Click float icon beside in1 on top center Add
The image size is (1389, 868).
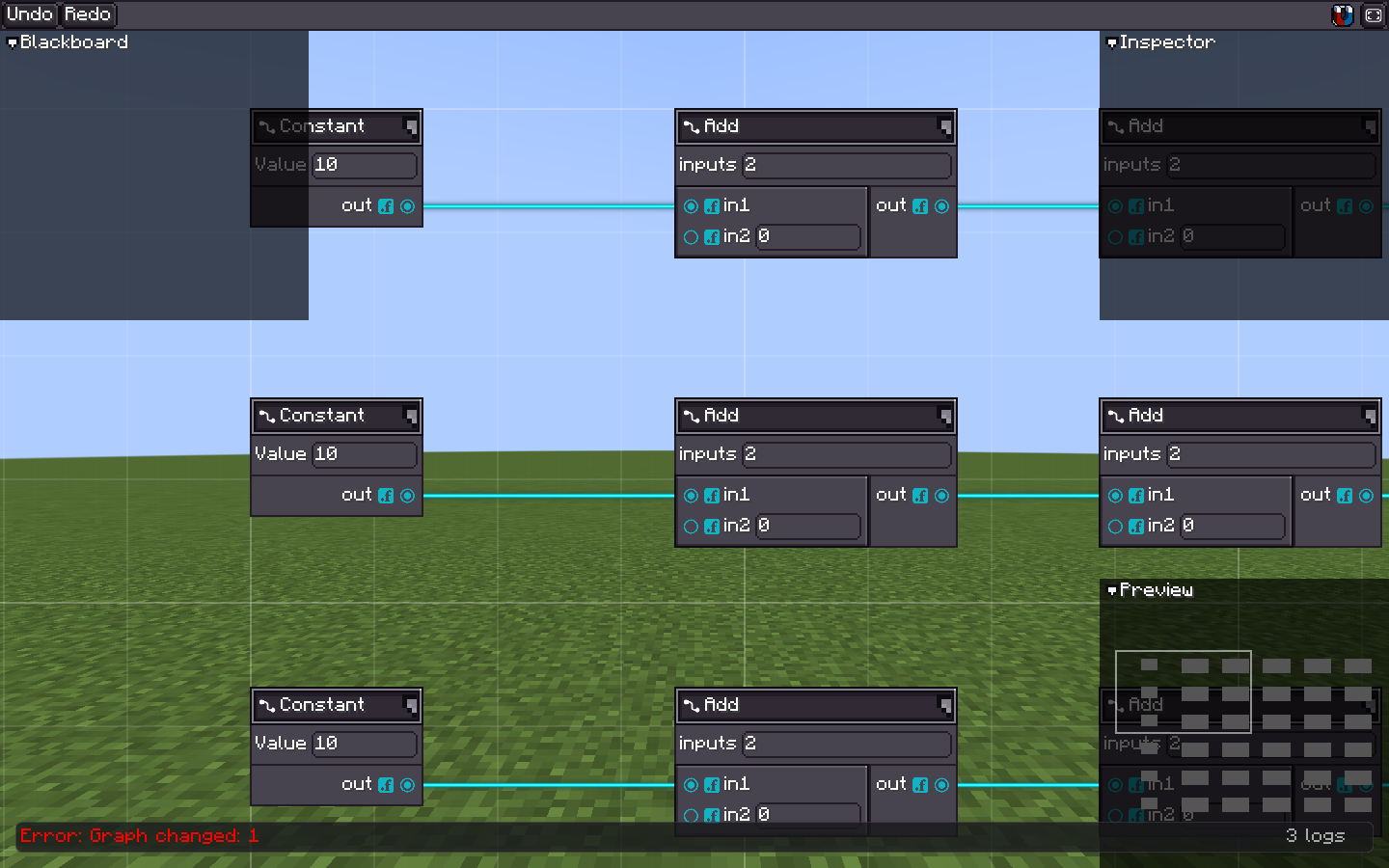click(712, 206)
